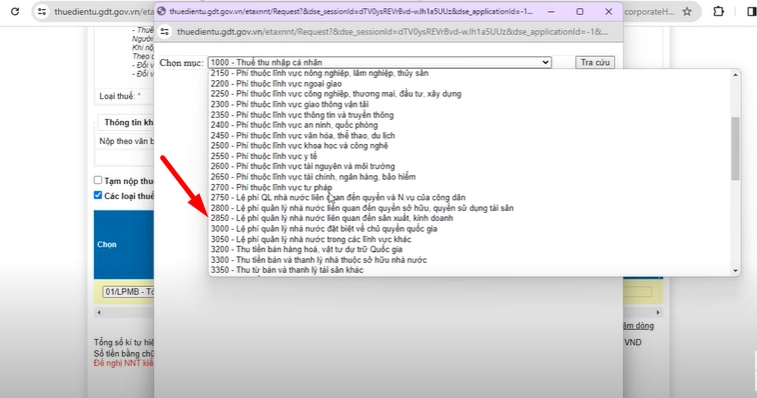This screenshot has height=398, width=757.
Task: Click dropdown list scroll-up arrow
Action: (x=735, y=75)
